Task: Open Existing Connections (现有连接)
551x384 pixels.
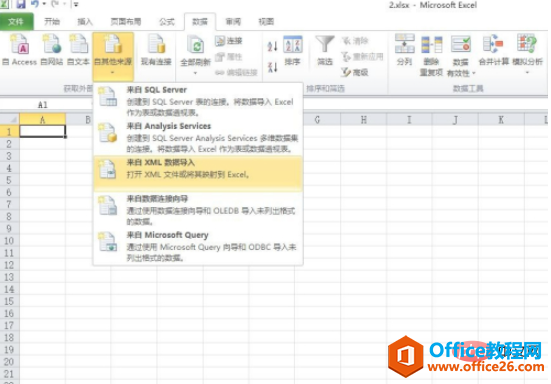Action: (x=156, y=50)
